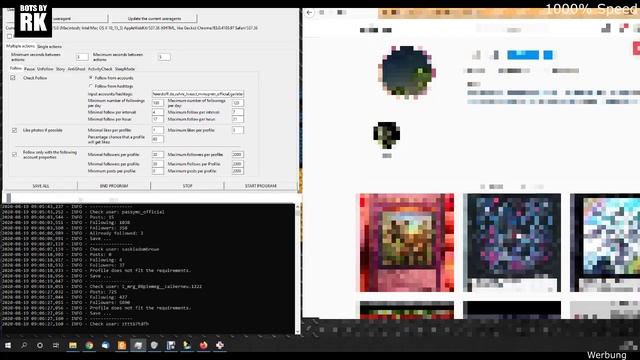Open the ActivityCheck tab

tap(100, 69)
